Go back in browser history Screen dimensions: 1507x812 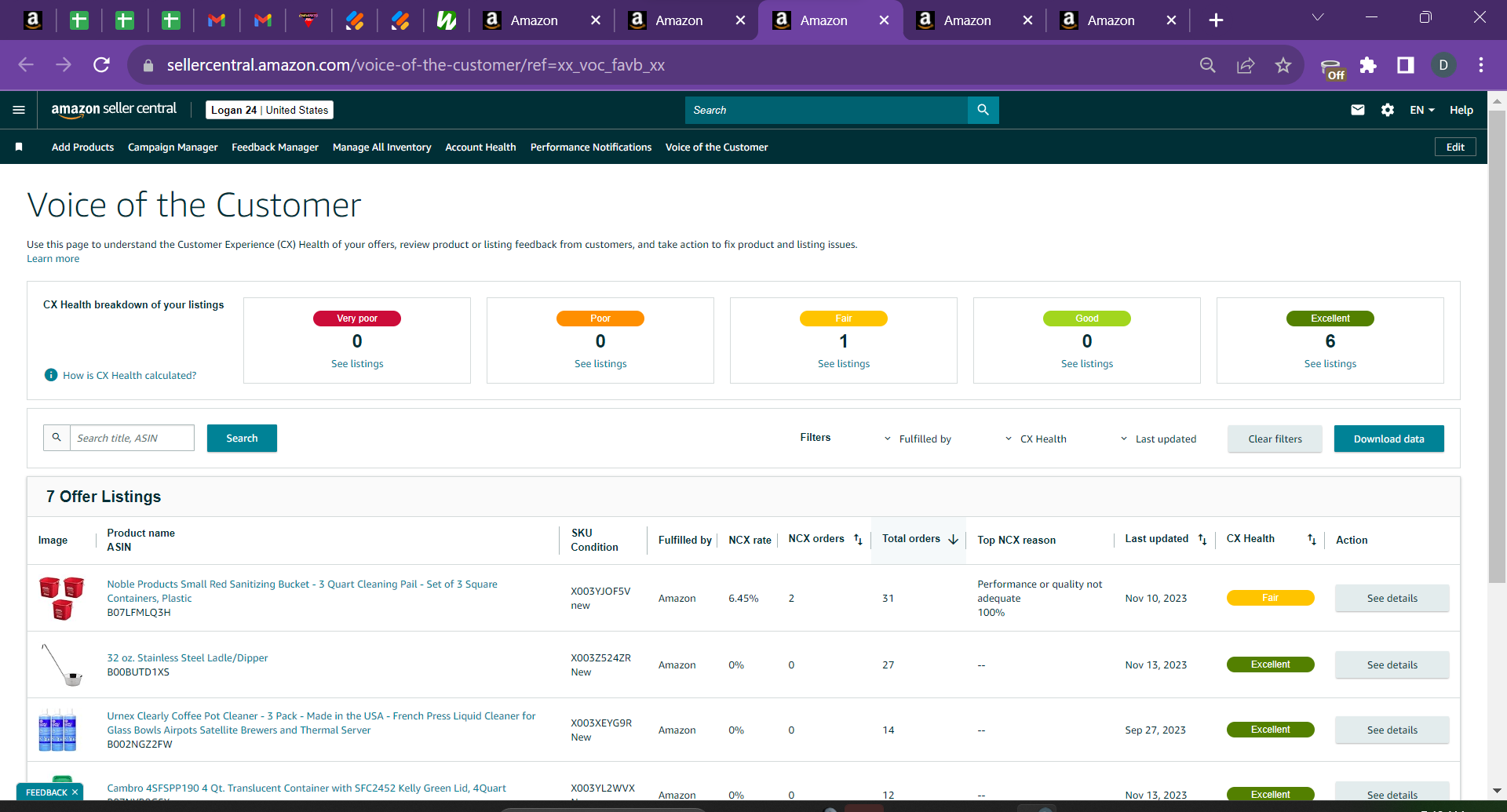point(26,65)
